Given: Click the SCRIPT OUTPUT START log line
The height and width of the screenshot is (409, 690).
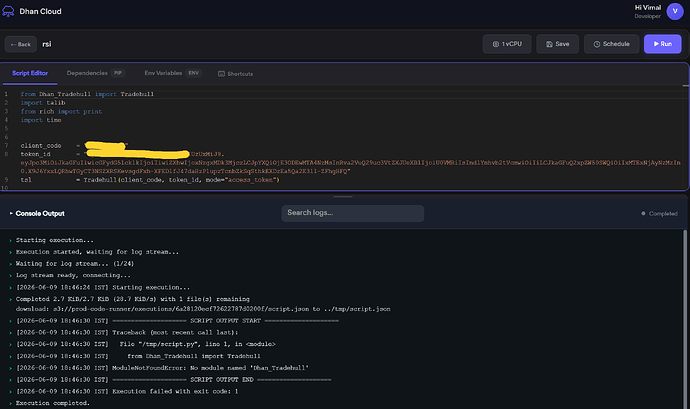Looking at the screenshot, I should (x=177, y=321).
